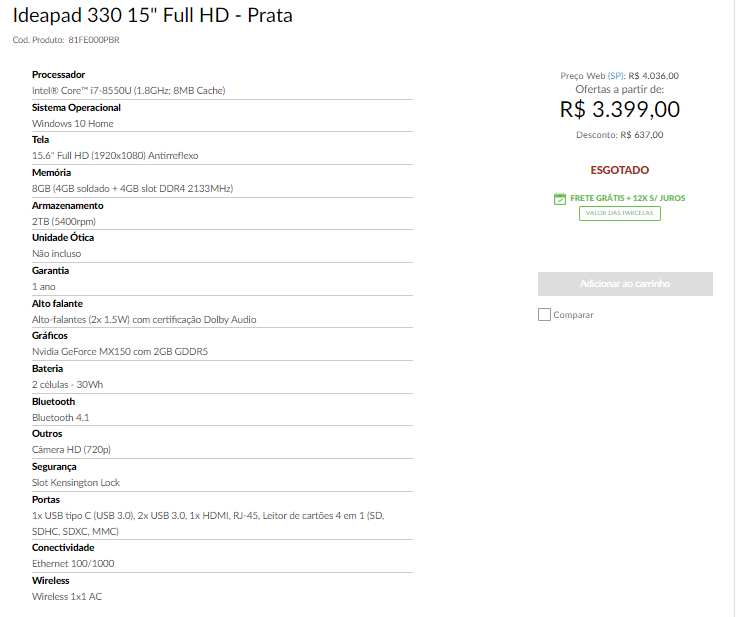Select the Bluetooth 4.1 spec value
The image size is (740, 617).
coord(60,418)
